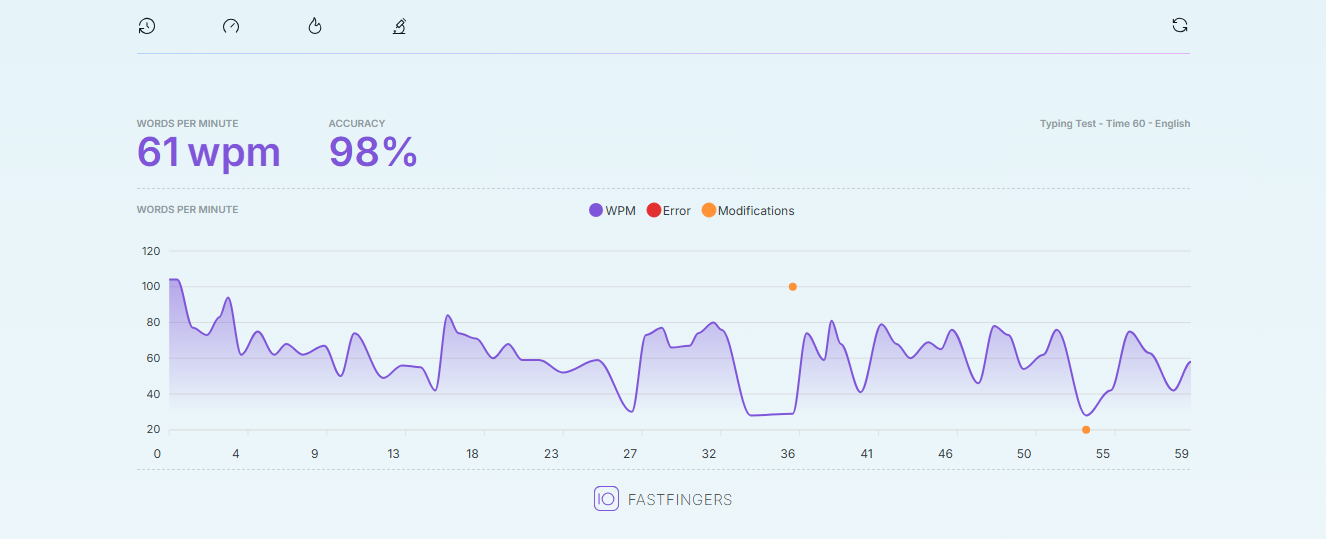Toggle the Error series in legend
This screenshot has height=539, width=1326.
pos(669,210)
